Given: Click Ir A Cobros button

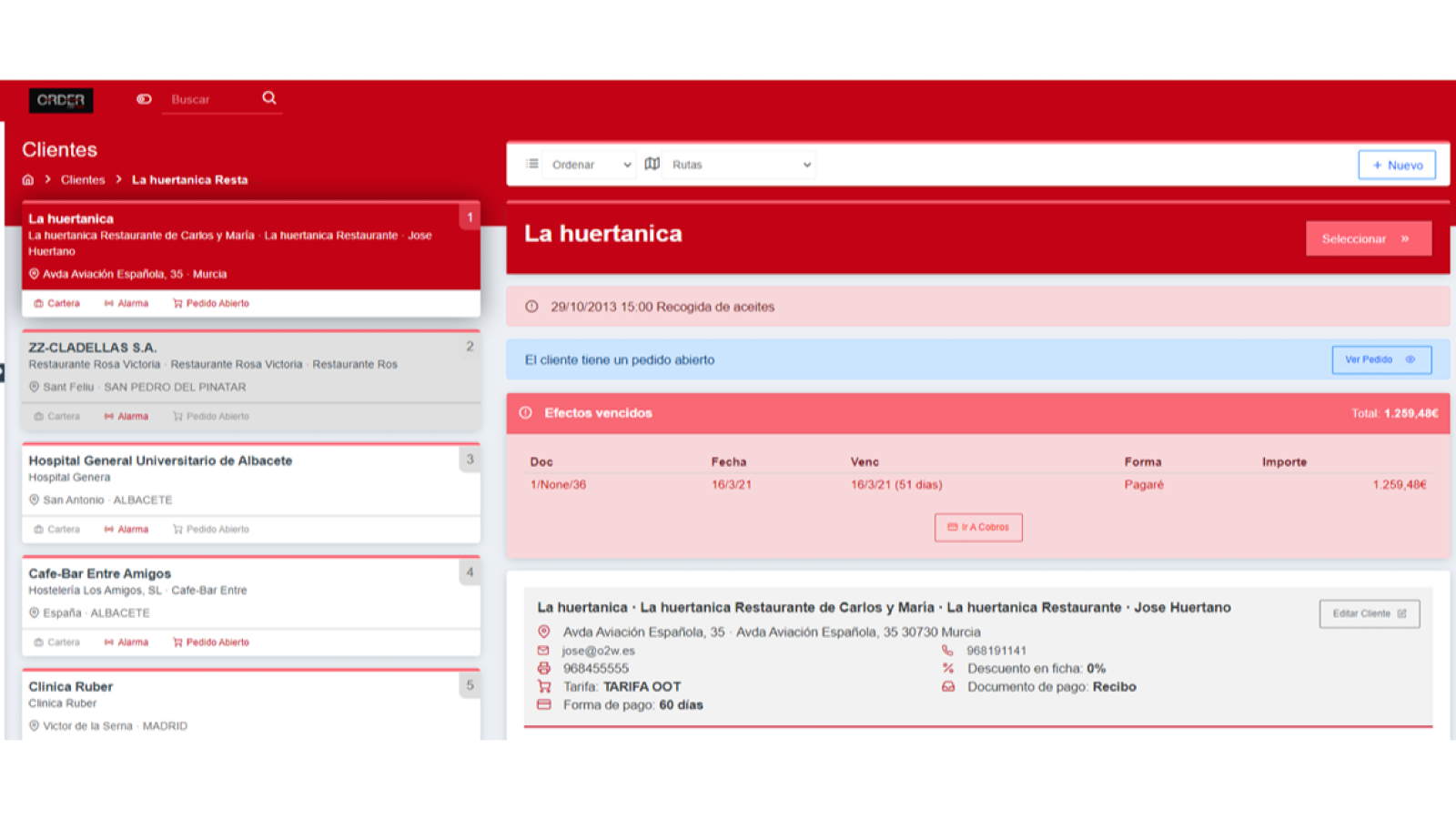Looking at the screenshot, I should (x=978, y=528).
